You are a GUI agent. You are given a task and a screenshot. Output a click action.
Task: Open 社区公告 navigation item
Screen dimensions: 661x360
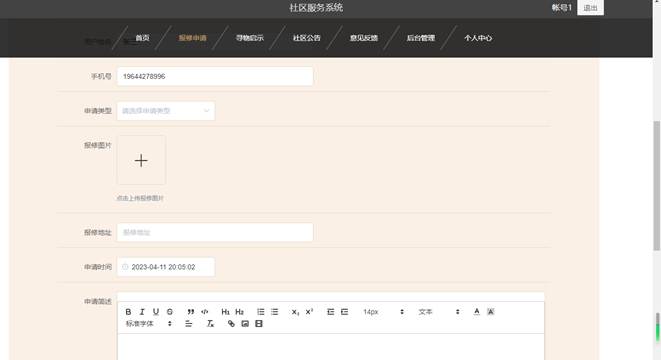(x=306, y=38)
